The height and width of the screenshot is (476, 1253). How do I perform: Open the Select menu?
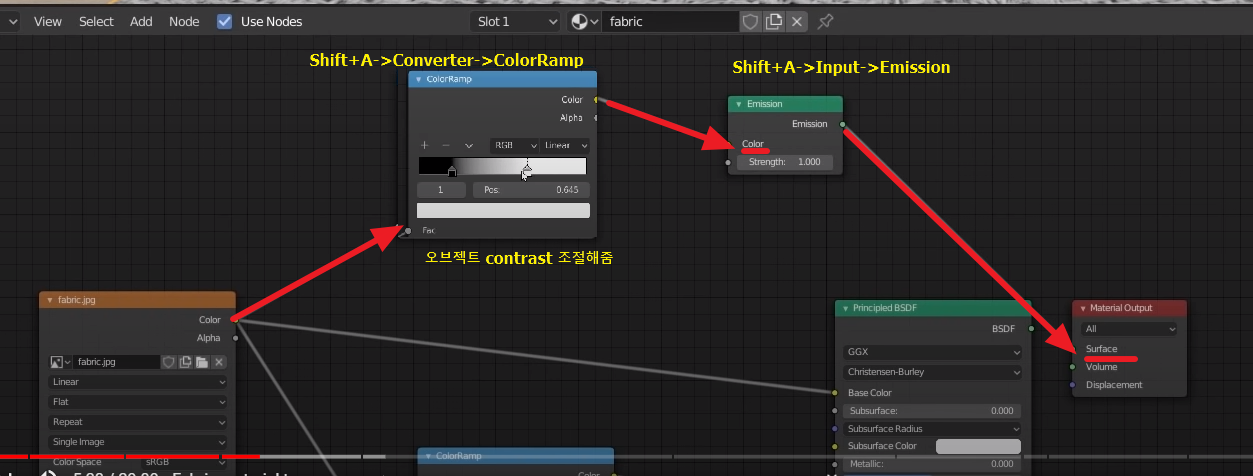pos(96,21)
